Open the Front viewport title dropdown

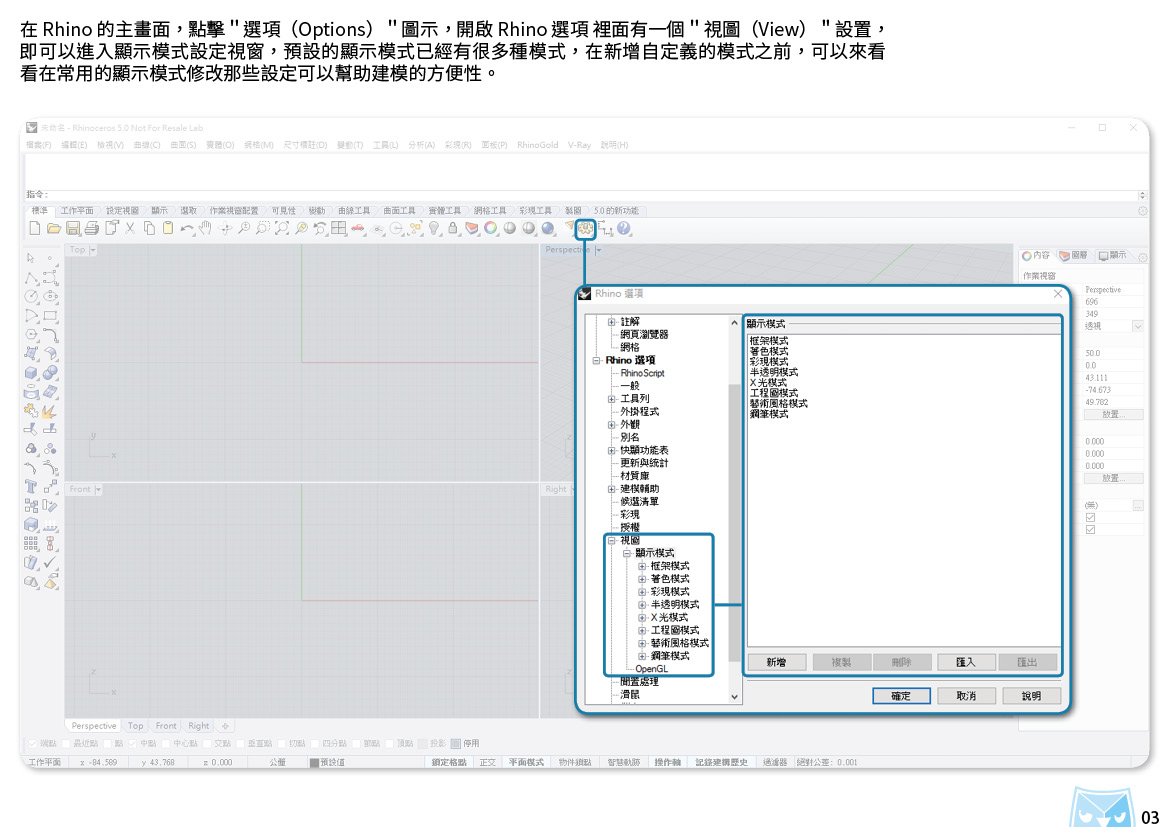(x=98, y=490)
